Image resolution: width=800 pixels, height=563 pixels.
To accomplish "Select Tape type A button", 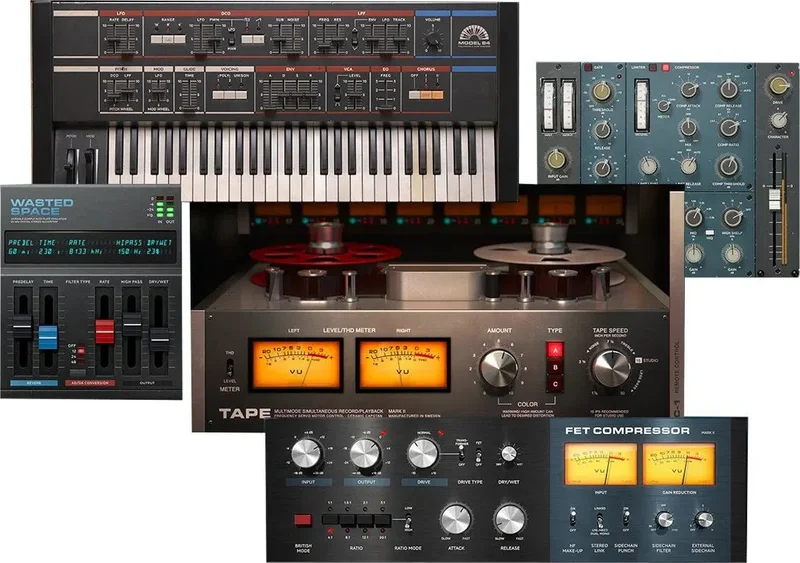I will point(555,350).
